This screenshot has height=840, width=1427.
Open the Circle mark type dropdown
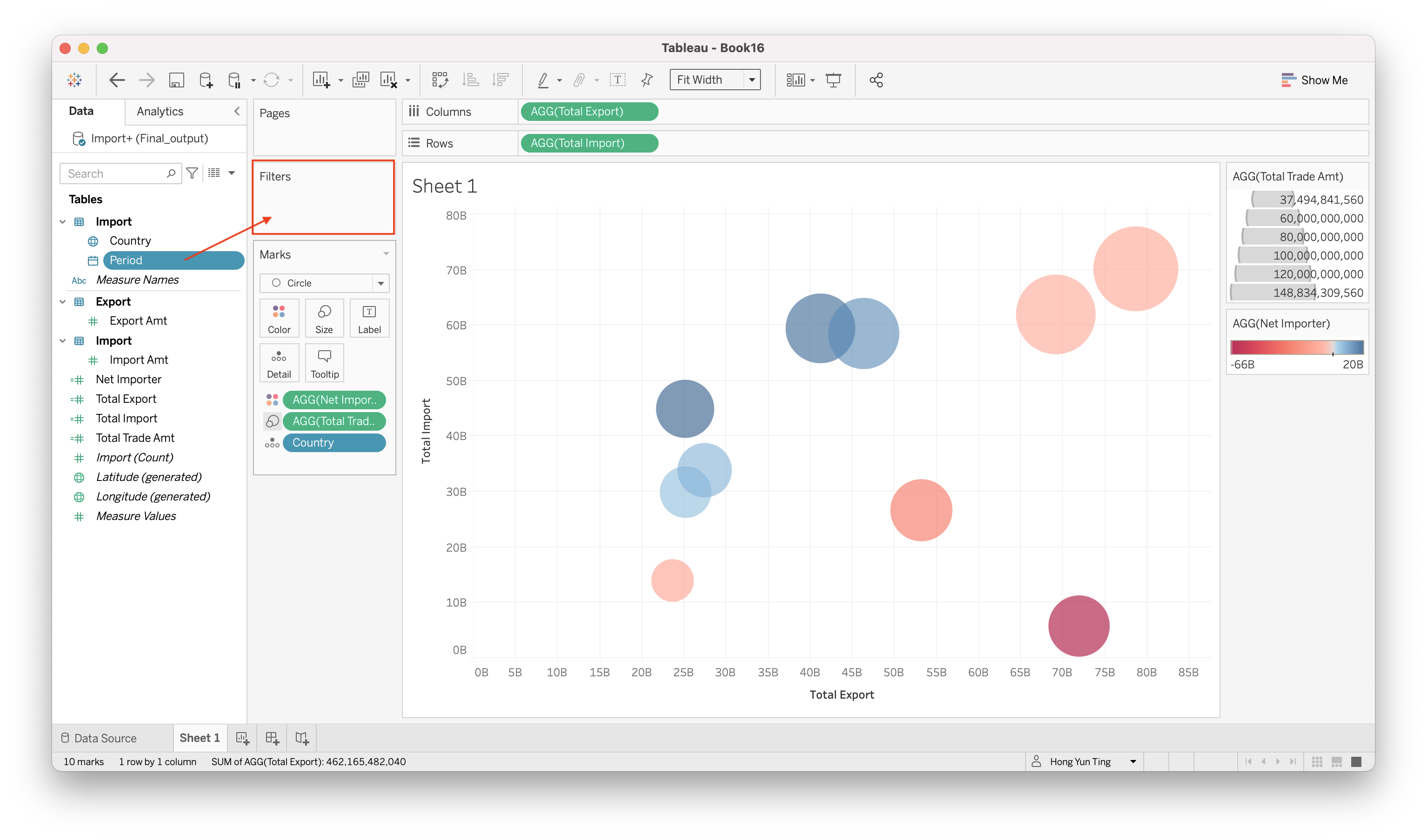380,283
